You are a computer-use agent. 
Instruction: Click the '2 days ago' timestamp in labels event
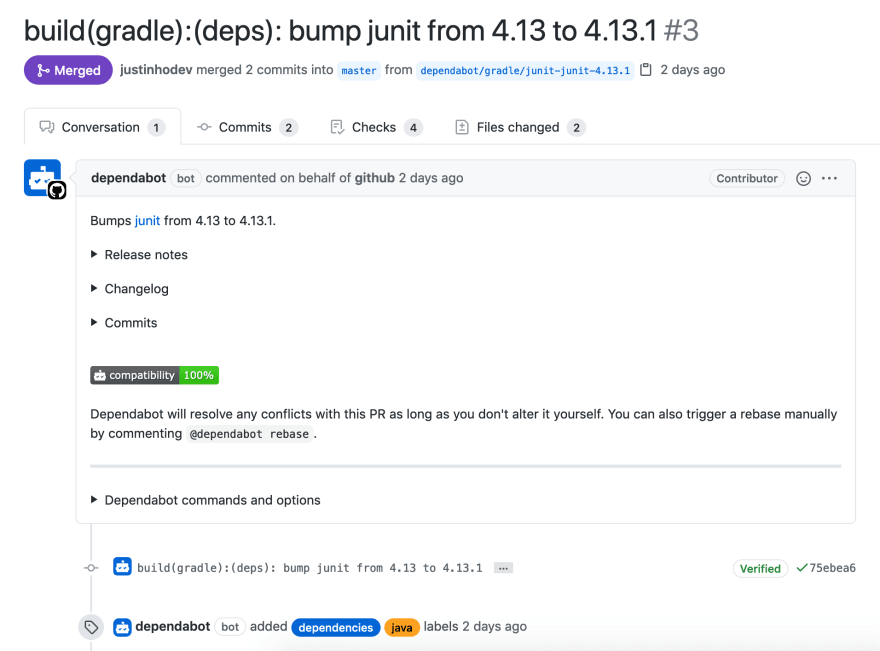pyautogui.click(x=494, y=626)
